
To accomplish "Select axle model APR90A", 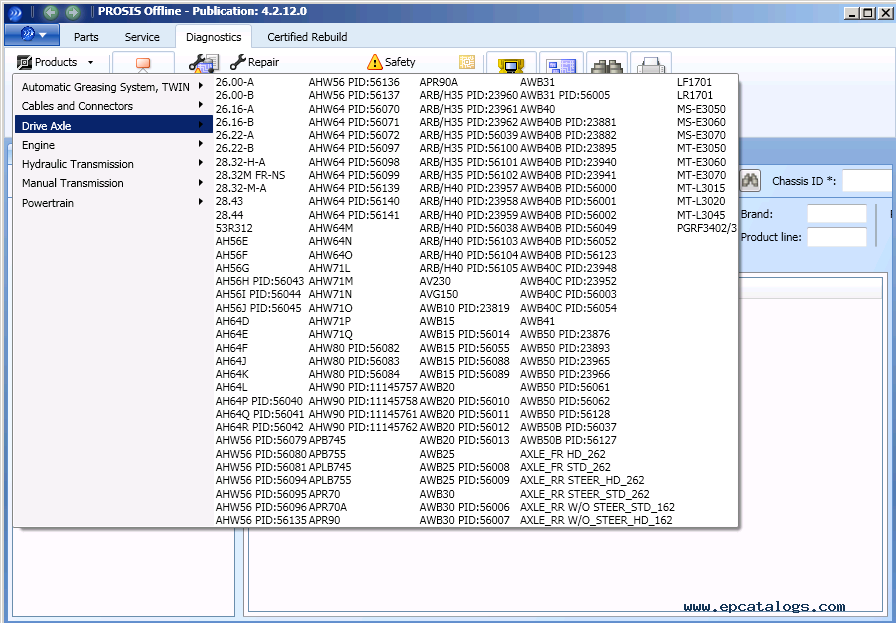I will click(439, 82).
